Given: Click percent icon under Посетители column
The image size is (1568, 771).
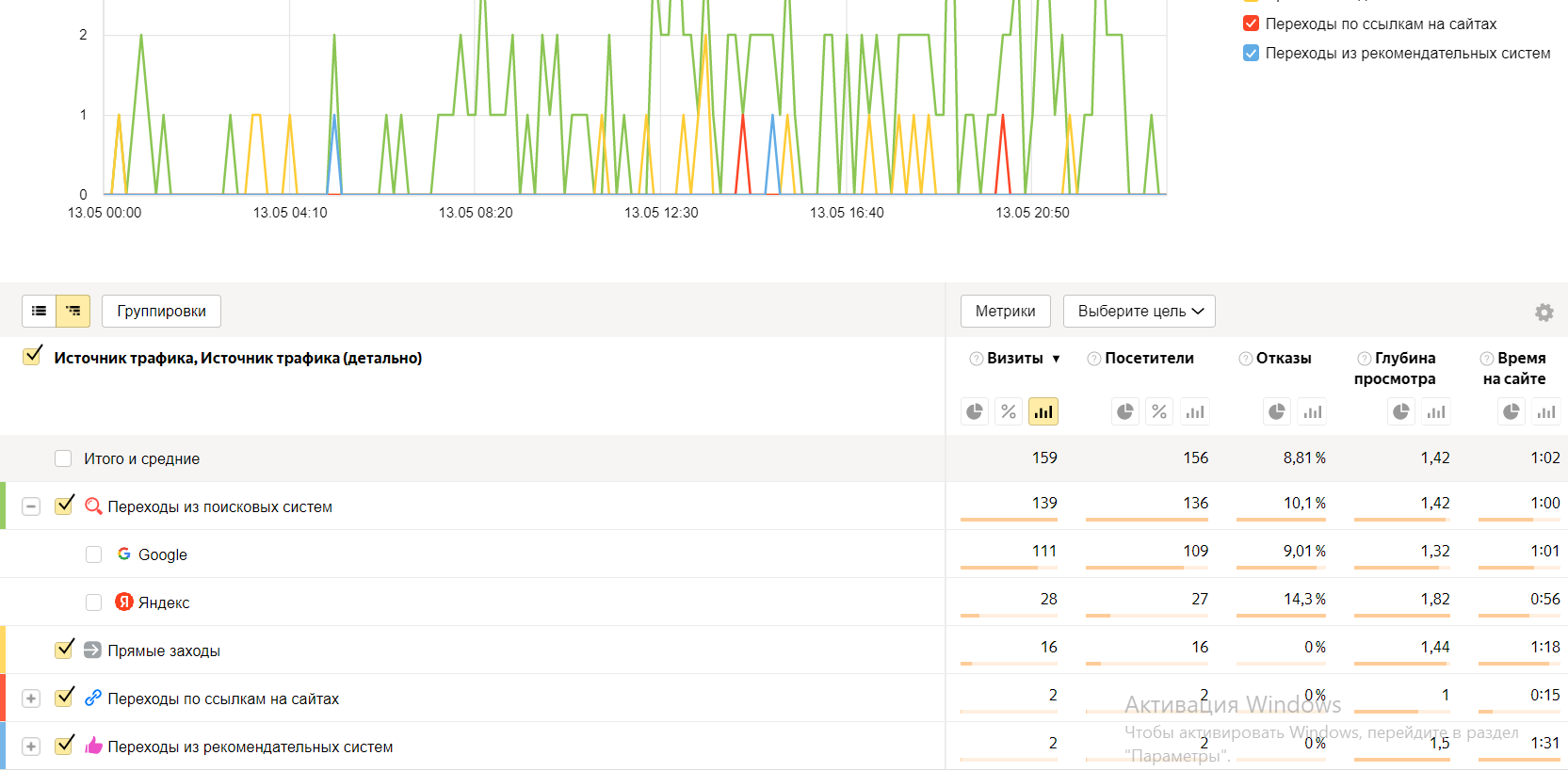Looking at the screenshot, I should click(x=1159, y=412).
